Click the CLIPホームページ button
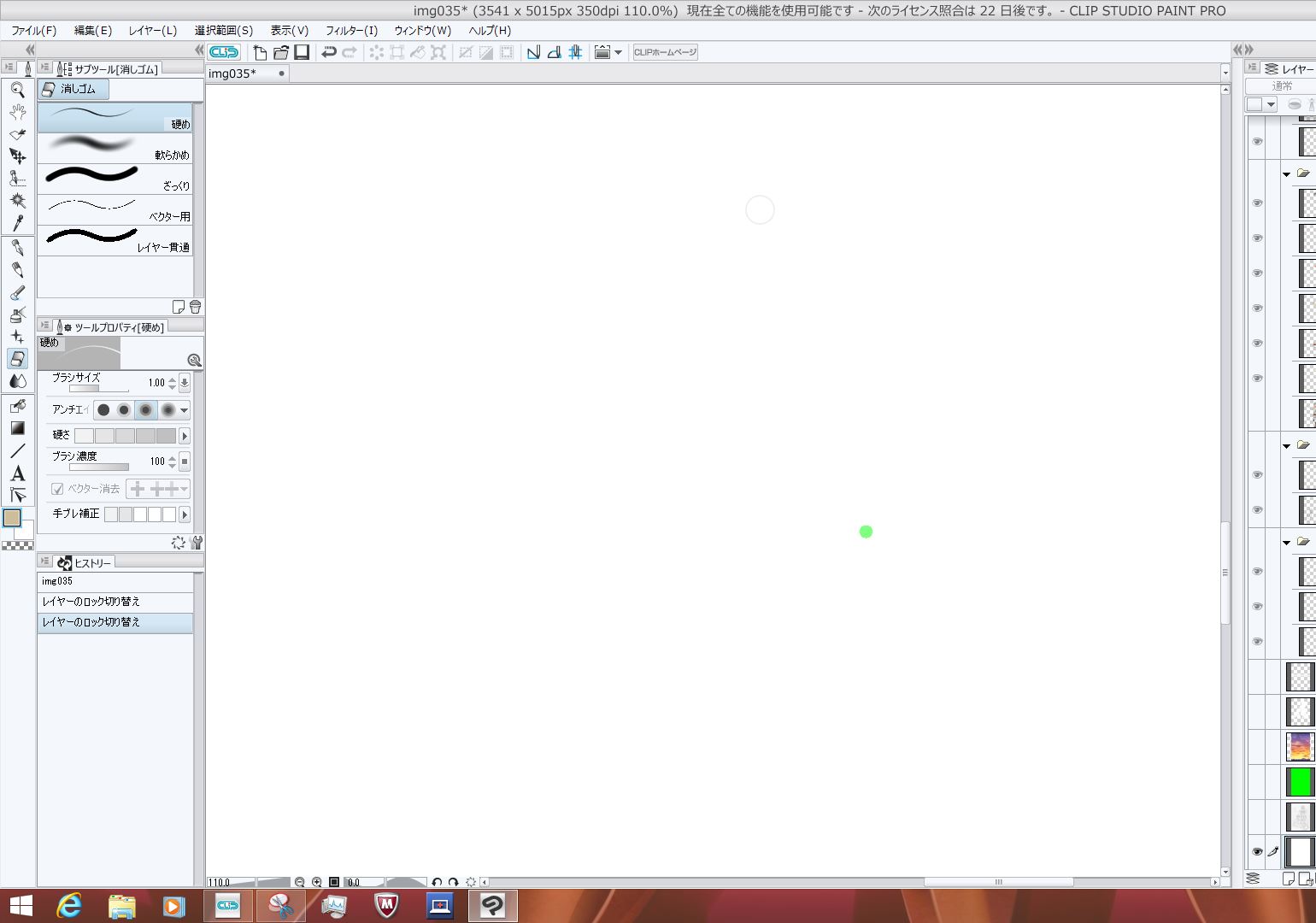Screen dimensions: 1316x923 (x=665, y=52)
